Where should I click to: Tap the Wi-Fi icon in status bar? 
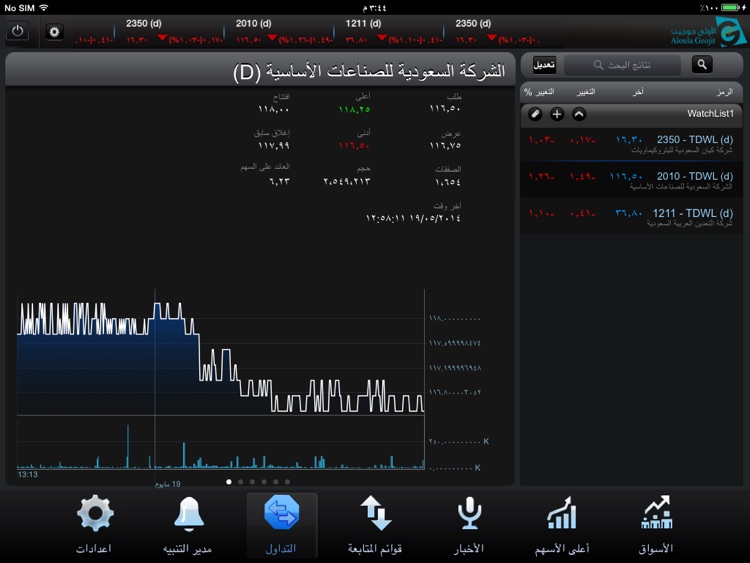coord(44,8)
